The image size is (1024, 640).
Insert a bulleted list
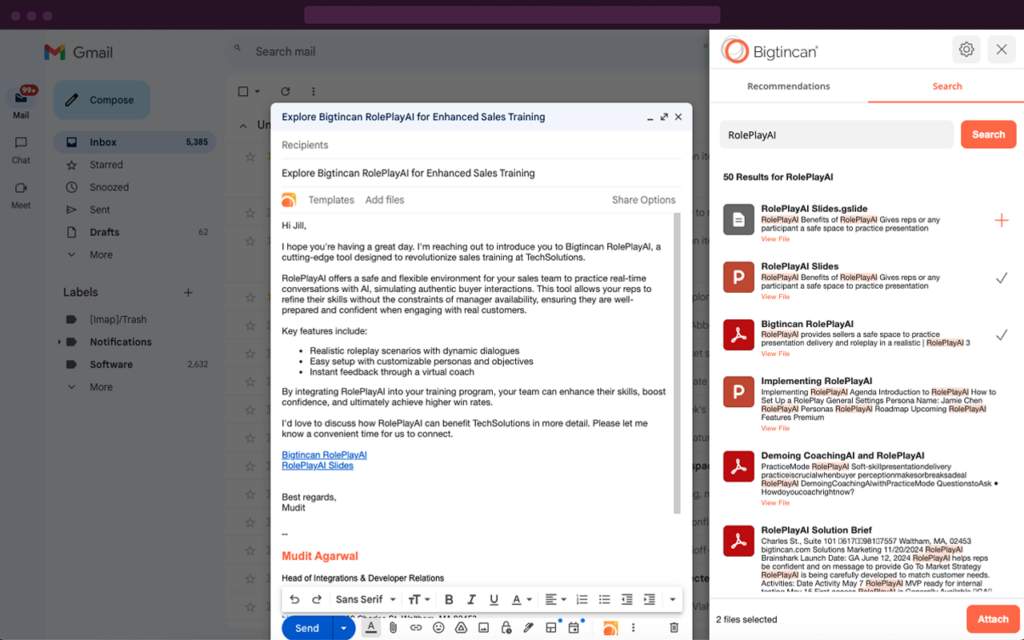(604, 599)
